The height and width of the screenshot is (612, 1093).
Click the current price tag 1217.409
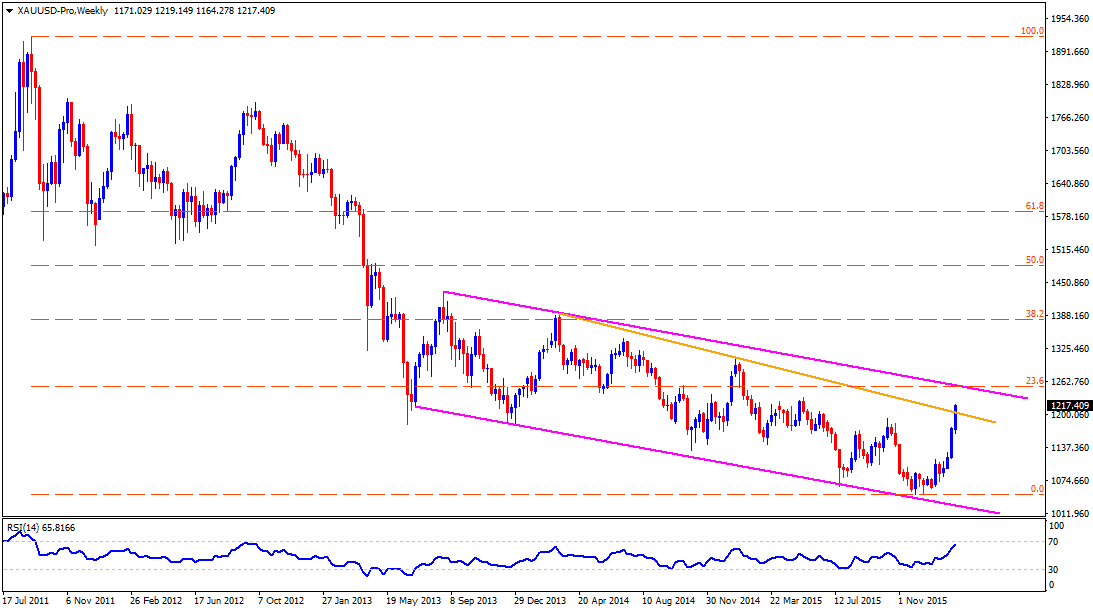coord(1069,406)
